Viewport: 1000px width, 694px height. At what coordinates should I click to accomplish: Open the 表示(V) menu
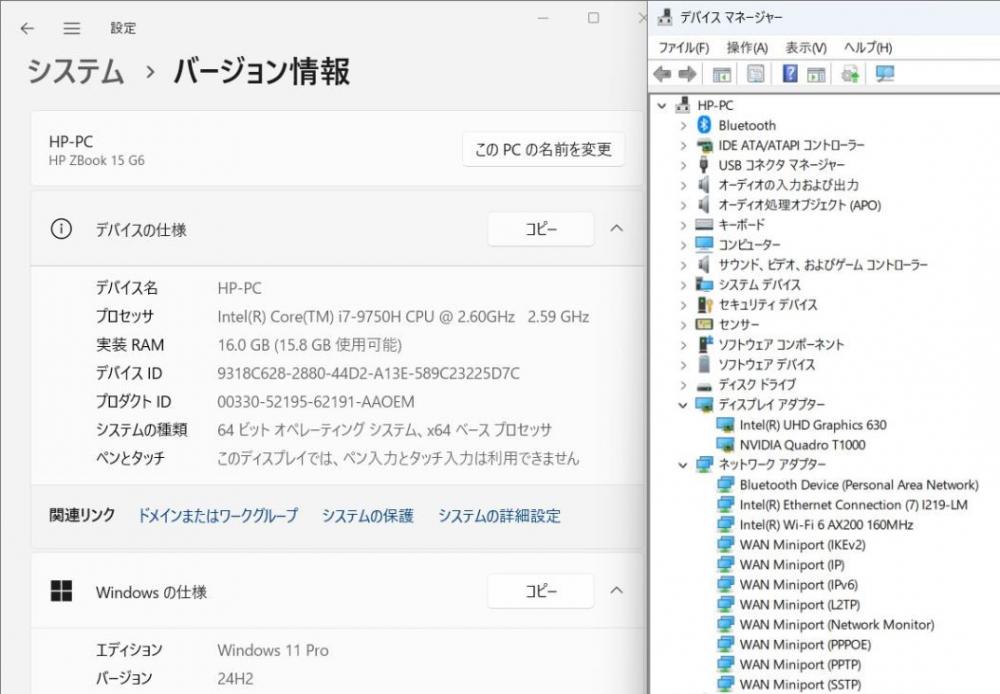(805, 47)
